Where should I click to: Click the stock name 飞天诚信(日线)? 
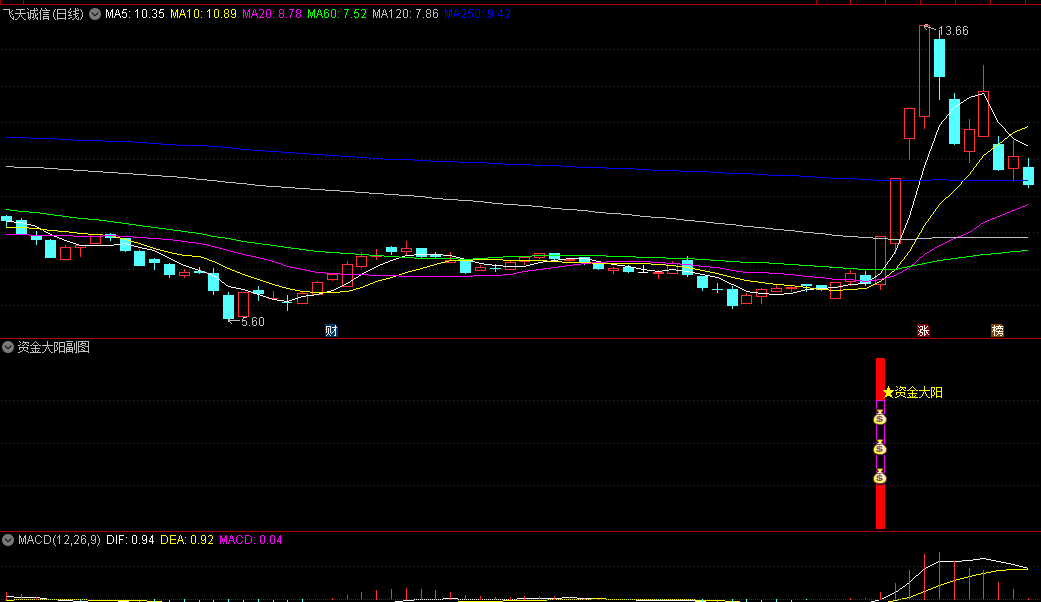43,14
